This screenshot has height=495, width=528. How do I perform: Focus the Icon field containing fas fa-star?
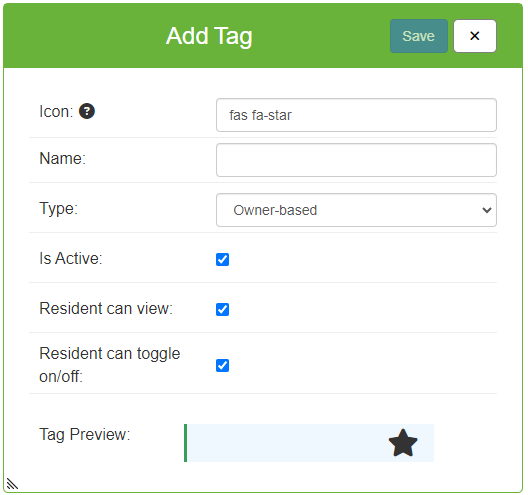[356, 115]
